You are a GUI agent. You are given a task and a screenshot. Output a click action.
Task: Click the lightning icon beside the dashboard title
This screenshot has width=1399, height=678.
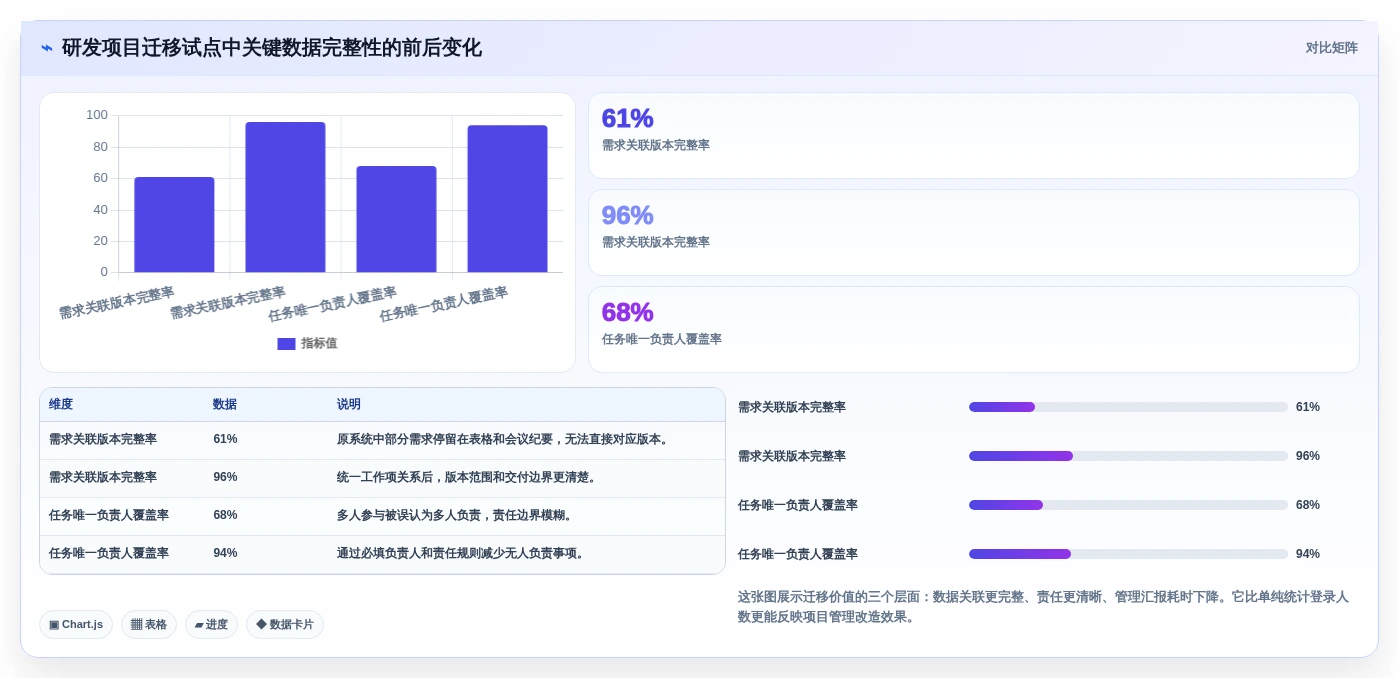click(47, 48)
